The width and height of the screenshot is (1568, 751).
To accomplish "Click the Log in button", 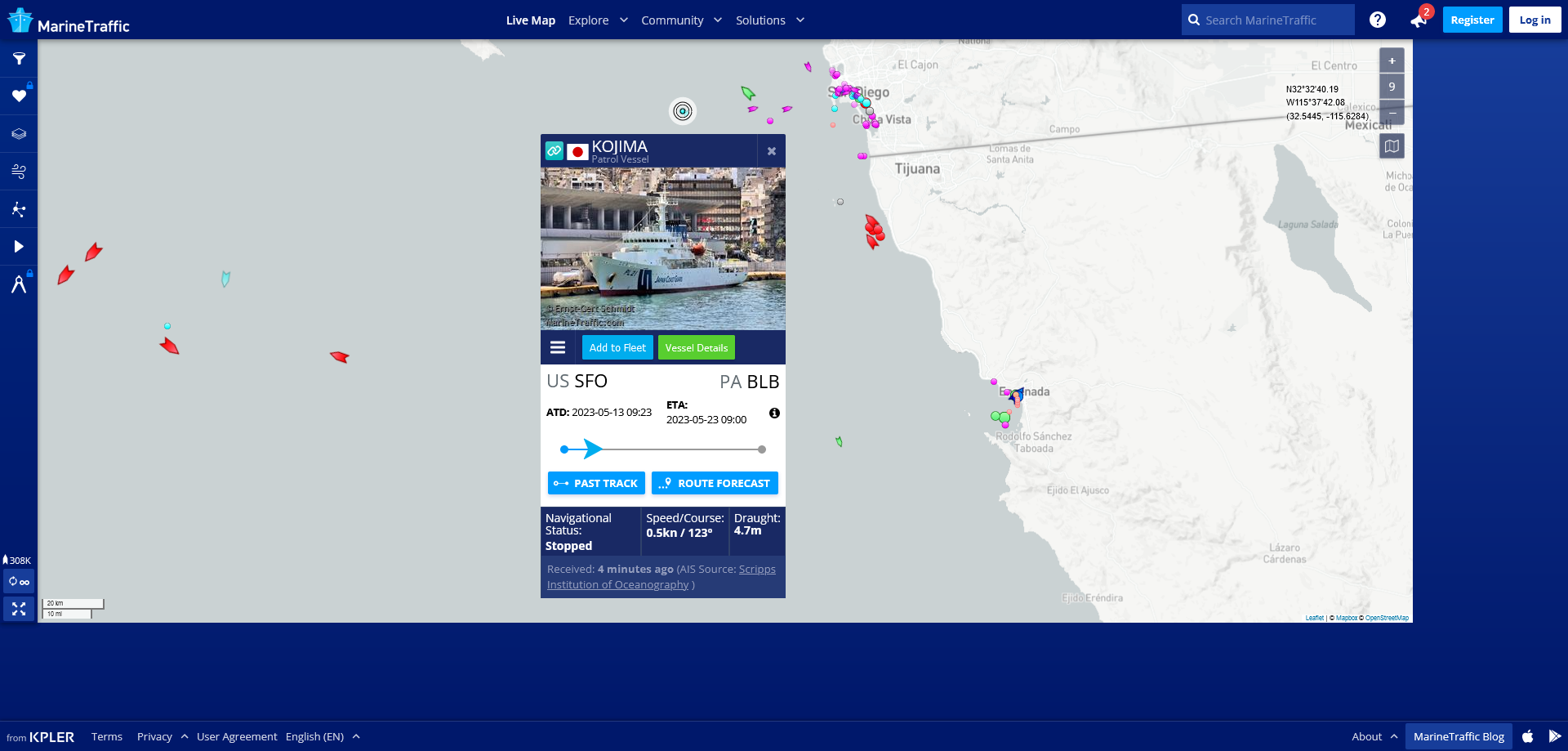I will point(1535,20).
